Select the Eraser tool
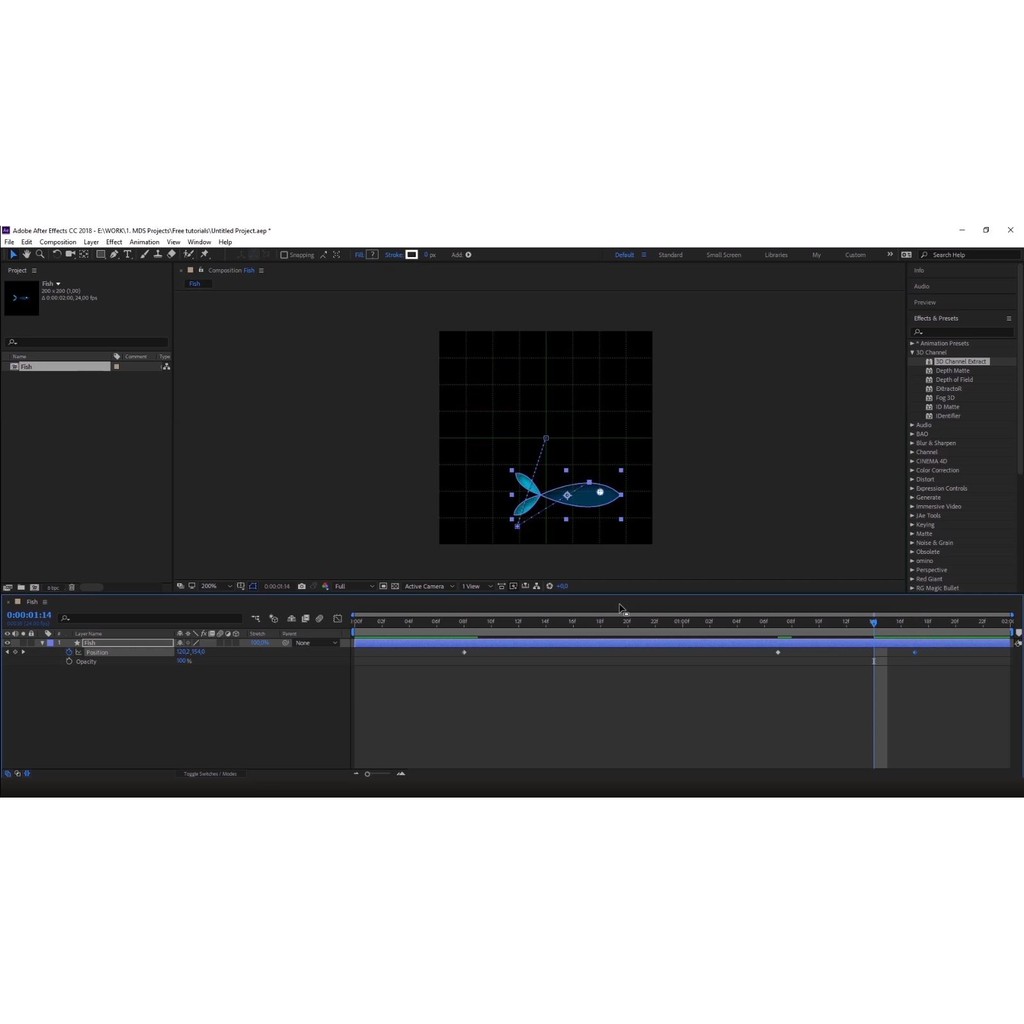The height and width of the screenshot is (1024, 1024). point(172,255)
